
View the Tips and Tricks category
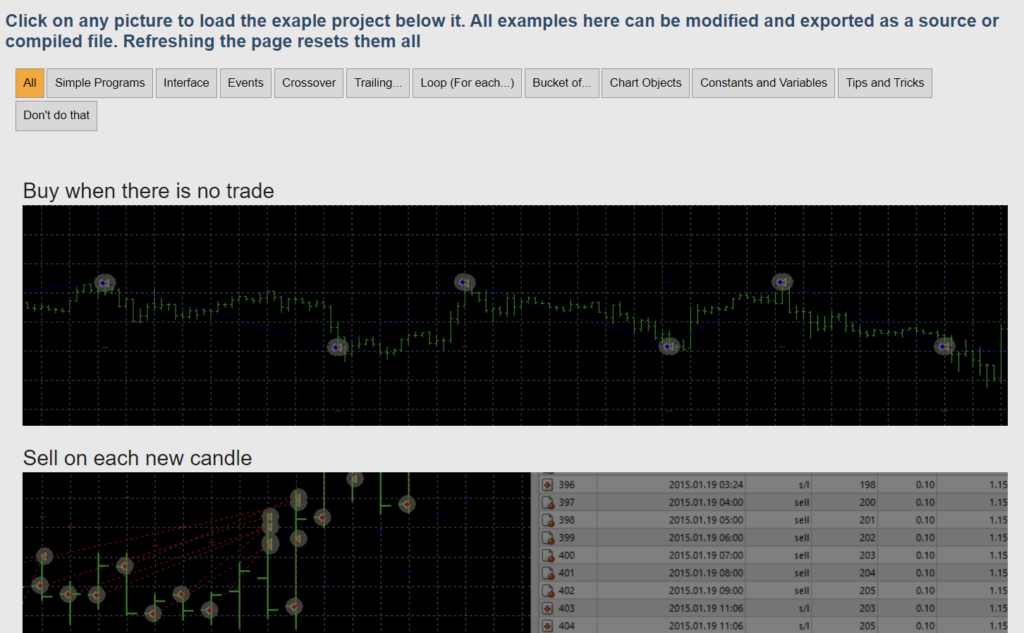(x=885, y=83)
